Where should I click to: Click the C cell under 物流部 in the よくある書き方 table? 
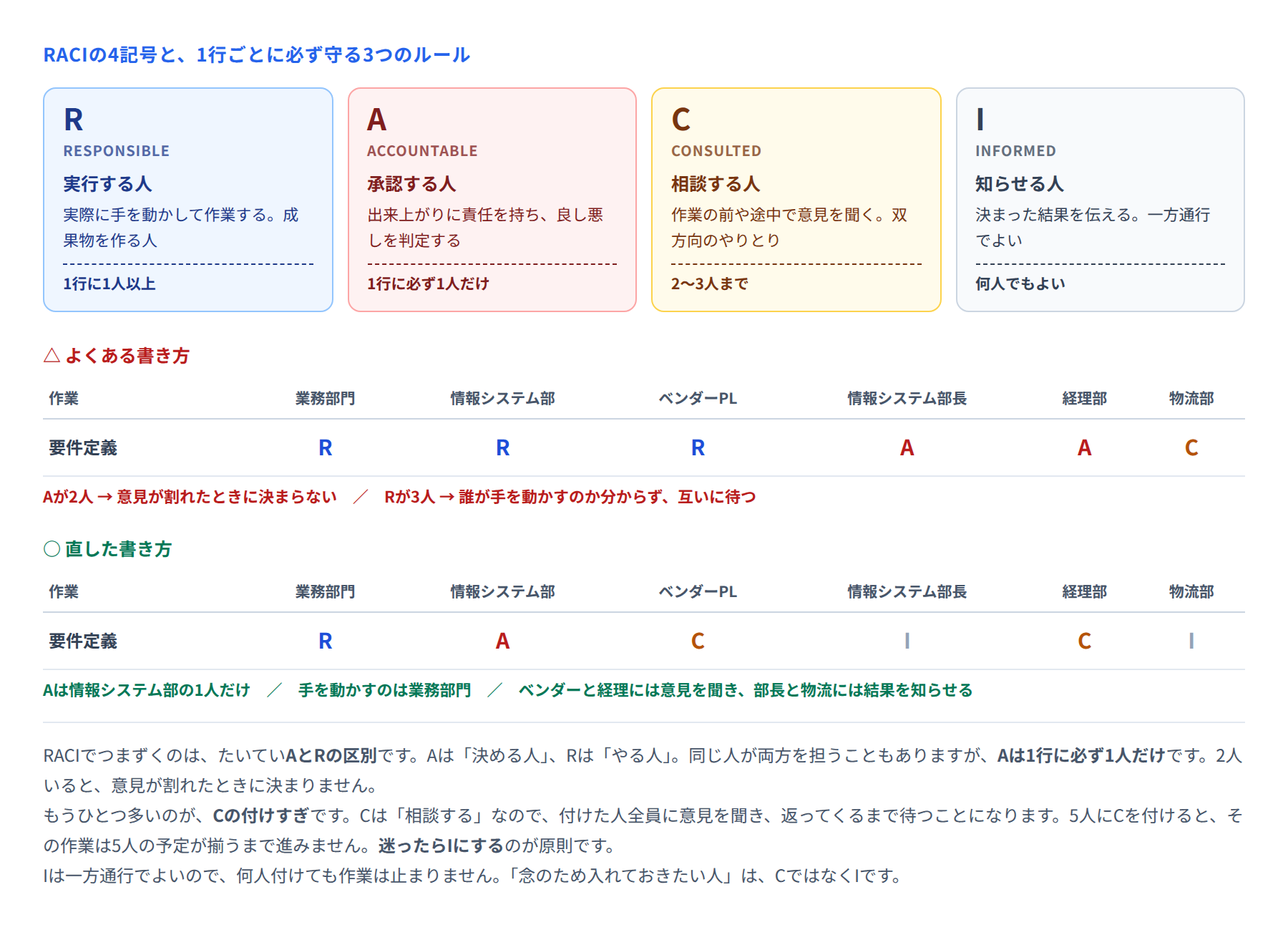coord(1191,448)
